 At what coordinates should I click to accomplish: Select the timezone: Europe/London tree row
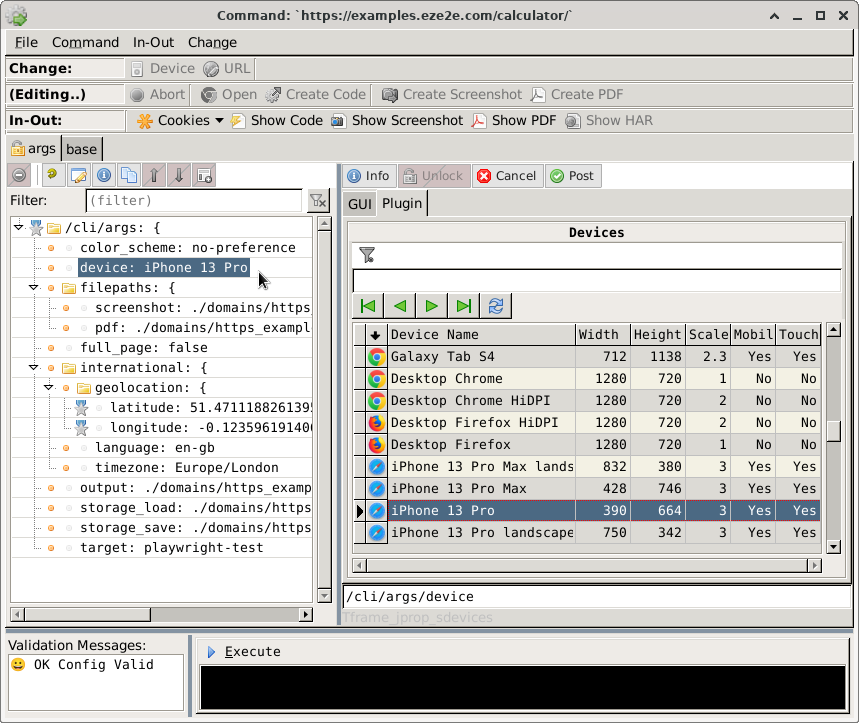pyautogui.click(x=187, y=468)
